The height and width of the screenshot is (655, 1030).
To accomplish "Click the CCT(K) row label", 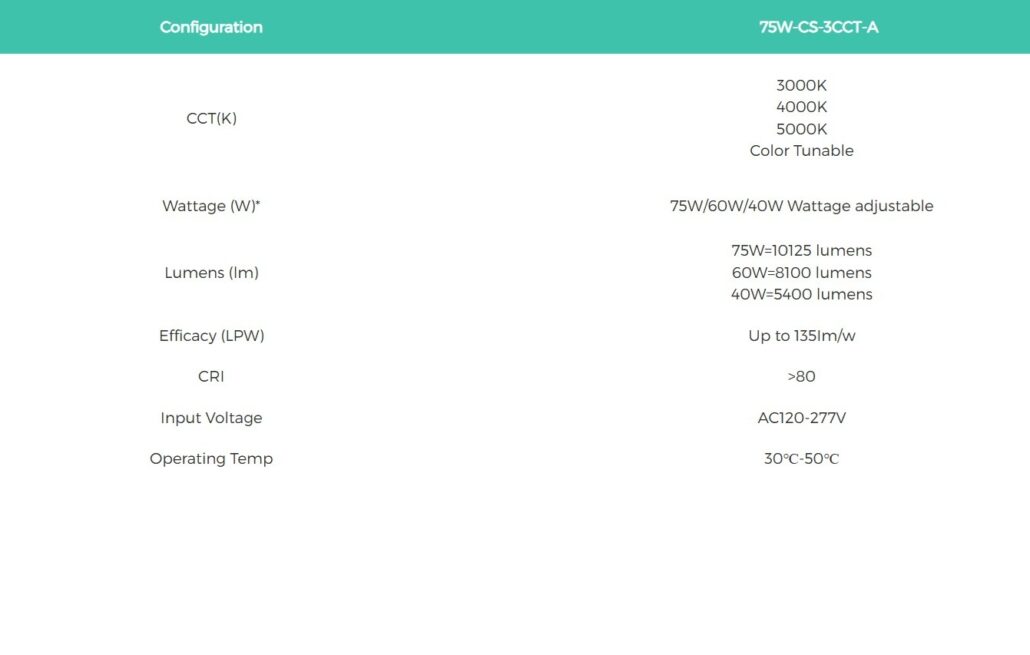I will [x=211, y=118].
